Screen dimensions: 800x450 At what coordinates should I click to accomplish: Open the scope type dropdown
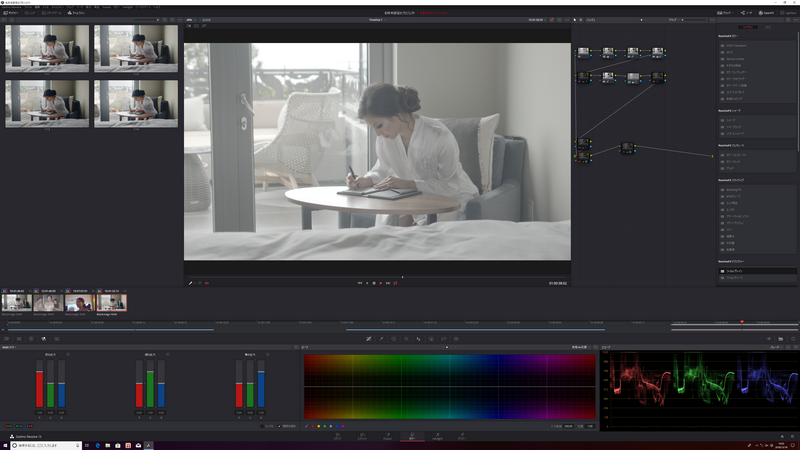tap(776, 347)
